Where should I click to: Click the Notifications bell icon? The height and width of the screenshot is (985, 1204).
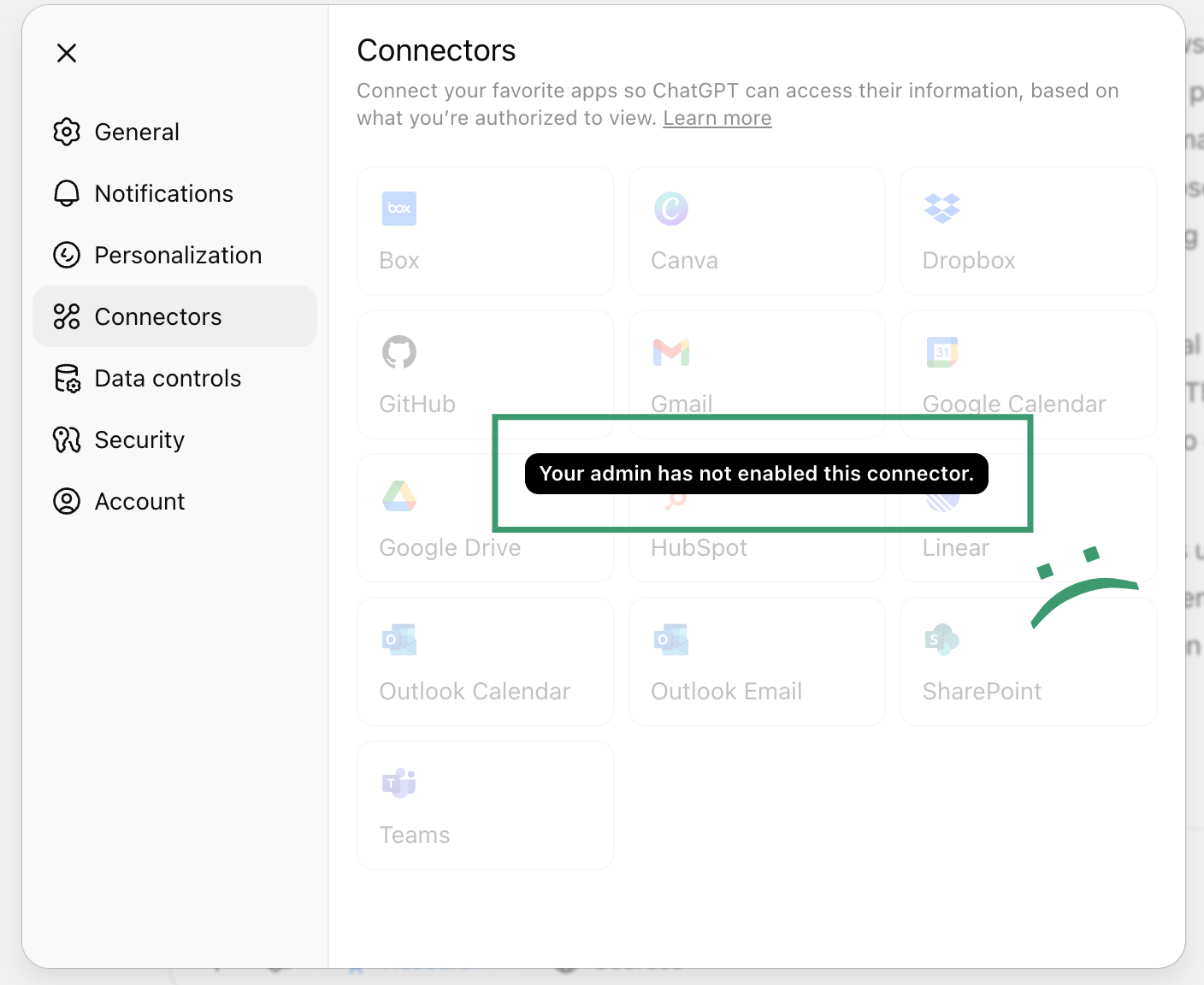tap(67, 193)
